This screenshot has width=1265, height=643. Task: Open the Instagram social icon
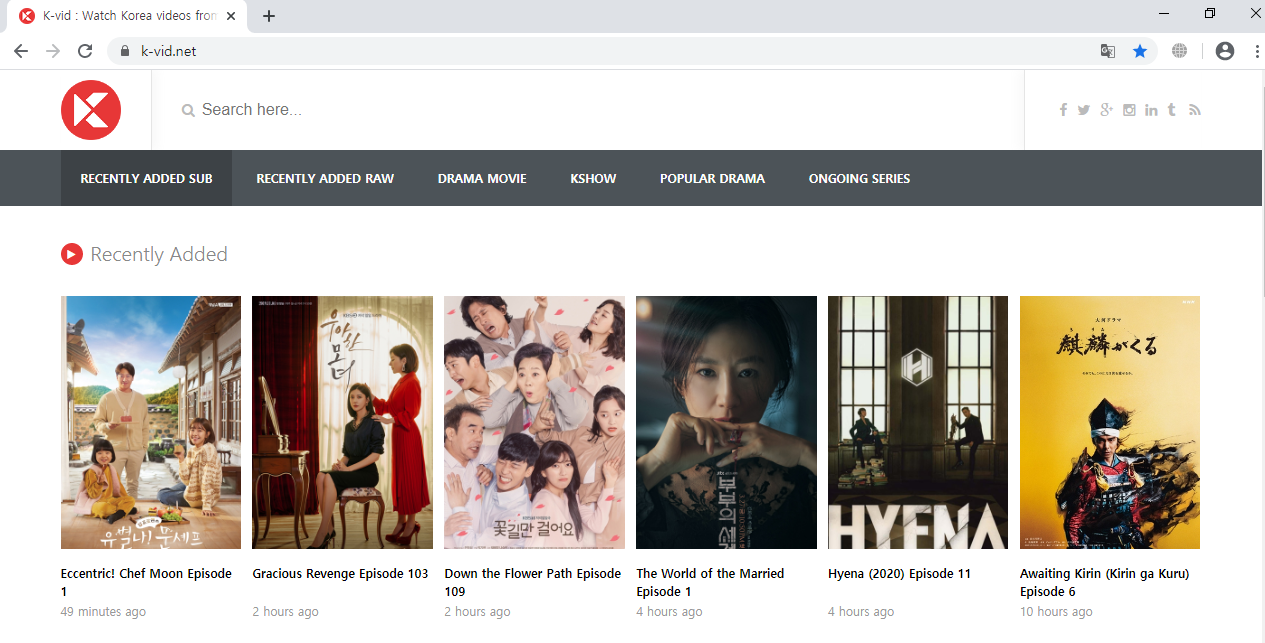pos(1129,110)
